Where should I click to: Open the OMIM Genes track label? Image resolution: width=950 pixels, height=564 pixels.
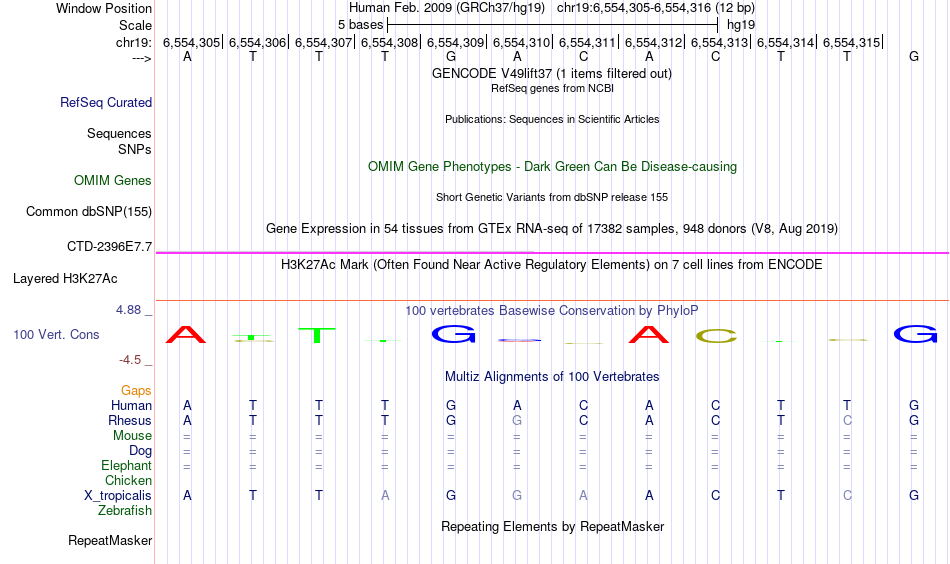pyautogui.click(x=112, y=181)
